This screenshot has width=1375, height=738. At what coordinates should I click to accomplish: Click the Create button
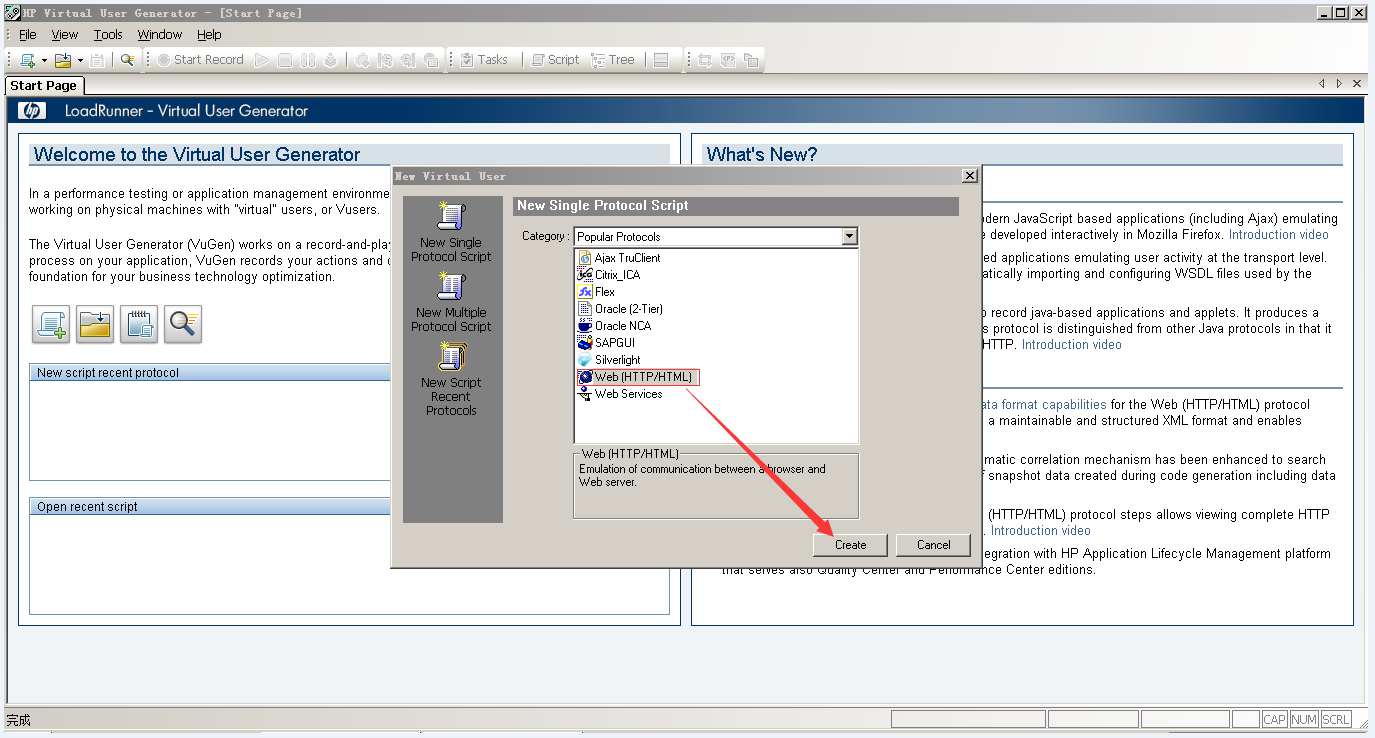(x=850, y=545)
